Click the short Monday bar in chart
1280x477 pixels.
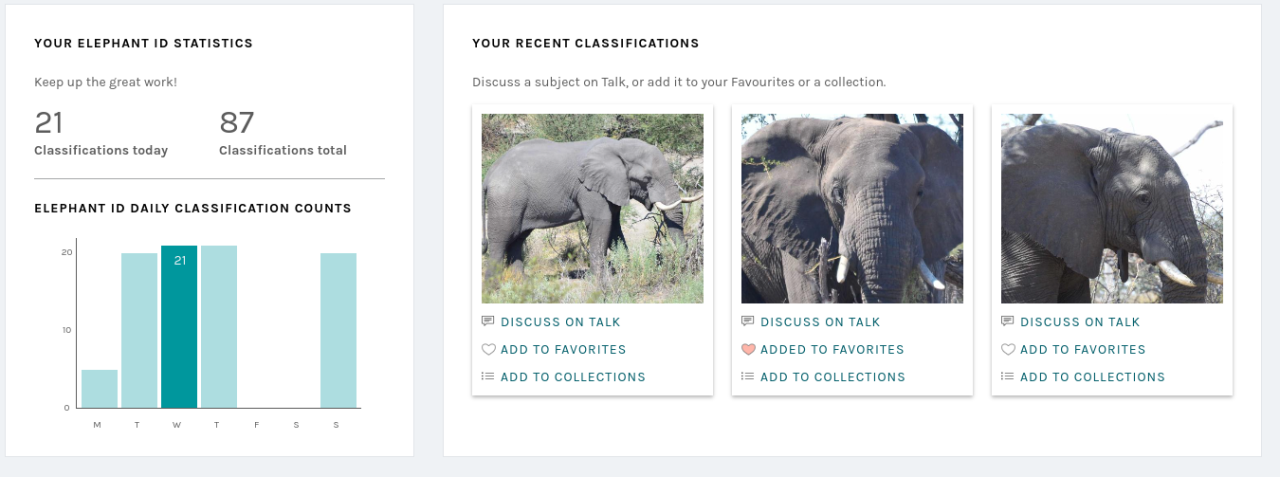[x=99, y=389]
